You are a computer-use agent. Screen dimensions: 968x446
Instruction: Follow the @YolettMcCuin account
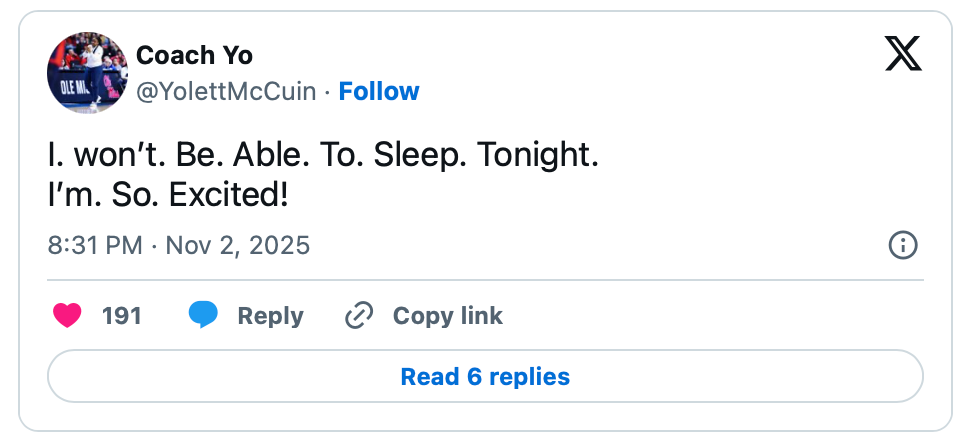(379, 91)
